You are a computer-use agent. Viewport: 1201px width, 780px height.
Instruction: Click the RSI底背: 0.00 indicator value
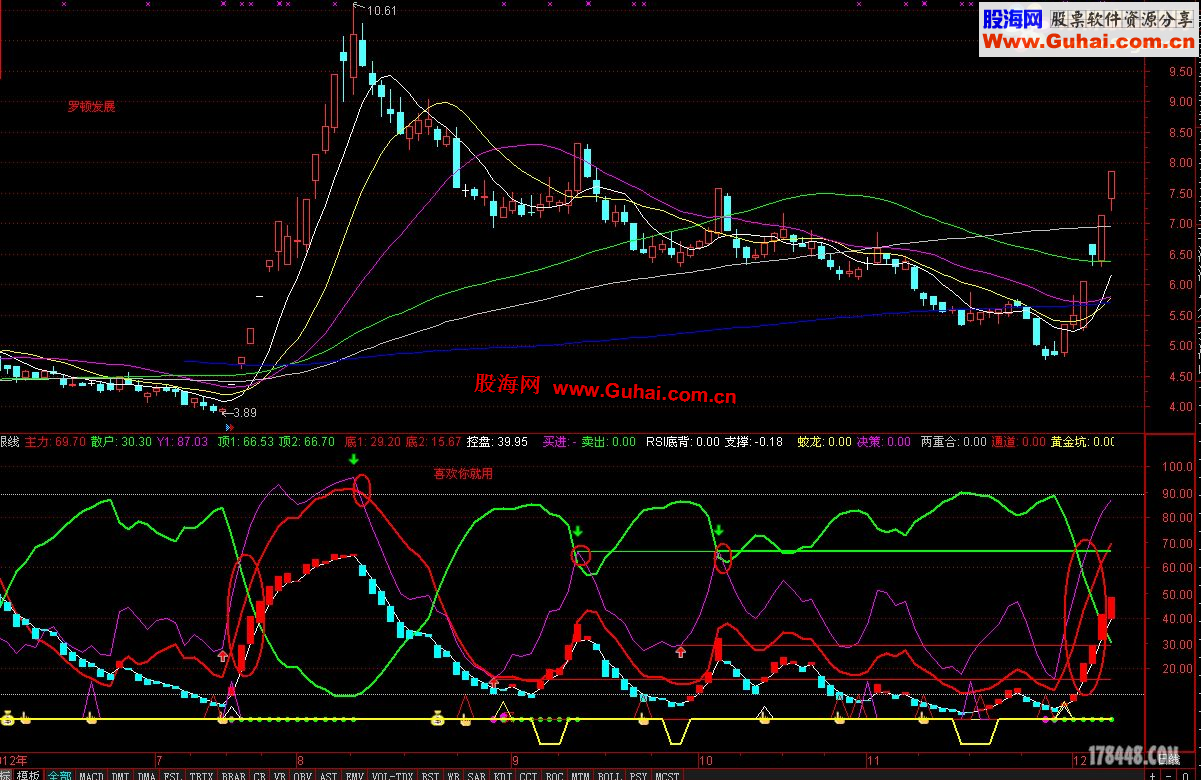(683, 441)
